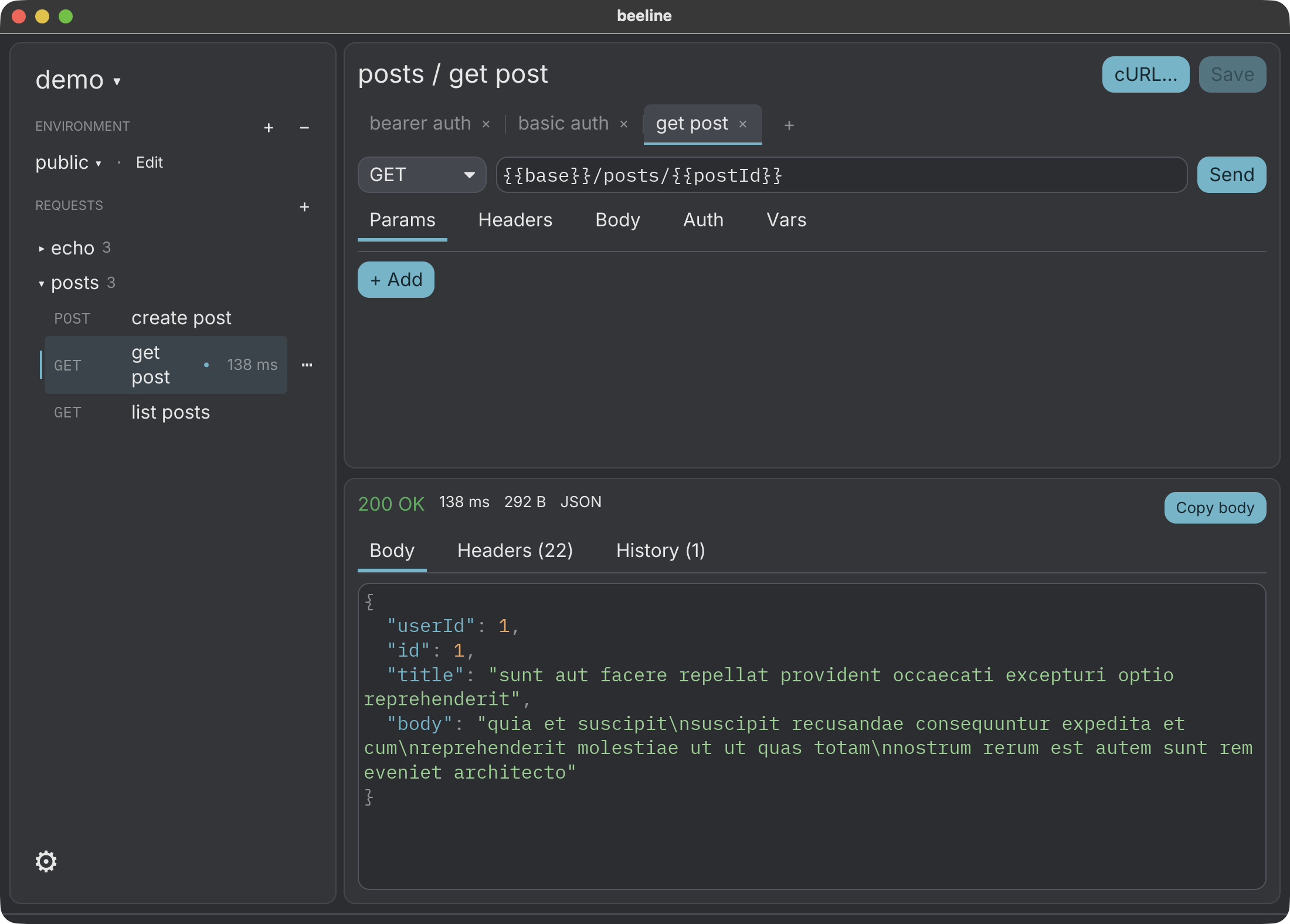
Task: Add a new environment with plus icon
Action: [269, 127]
